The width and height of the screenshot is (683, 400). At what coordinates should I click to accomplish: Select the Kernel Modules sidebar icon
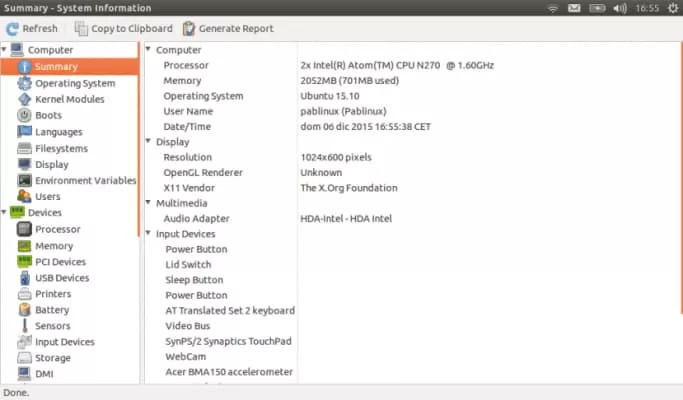(26, 99)
